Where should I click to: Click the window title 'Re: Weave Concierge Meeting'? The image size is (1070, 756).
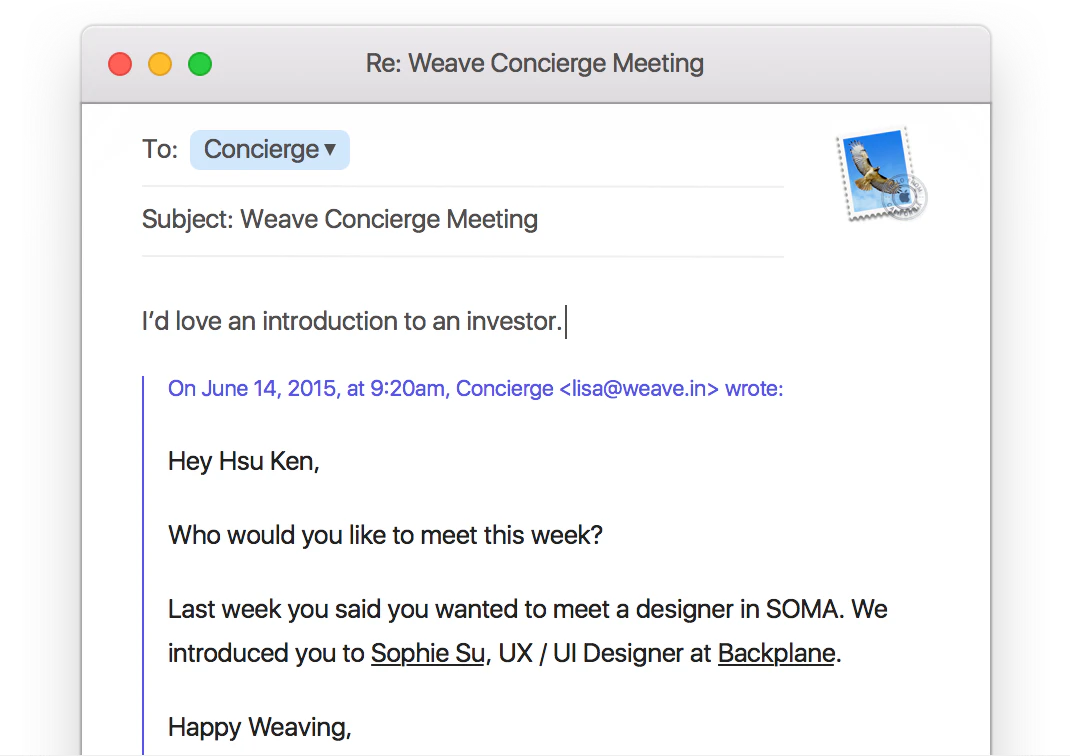point(535,63)
